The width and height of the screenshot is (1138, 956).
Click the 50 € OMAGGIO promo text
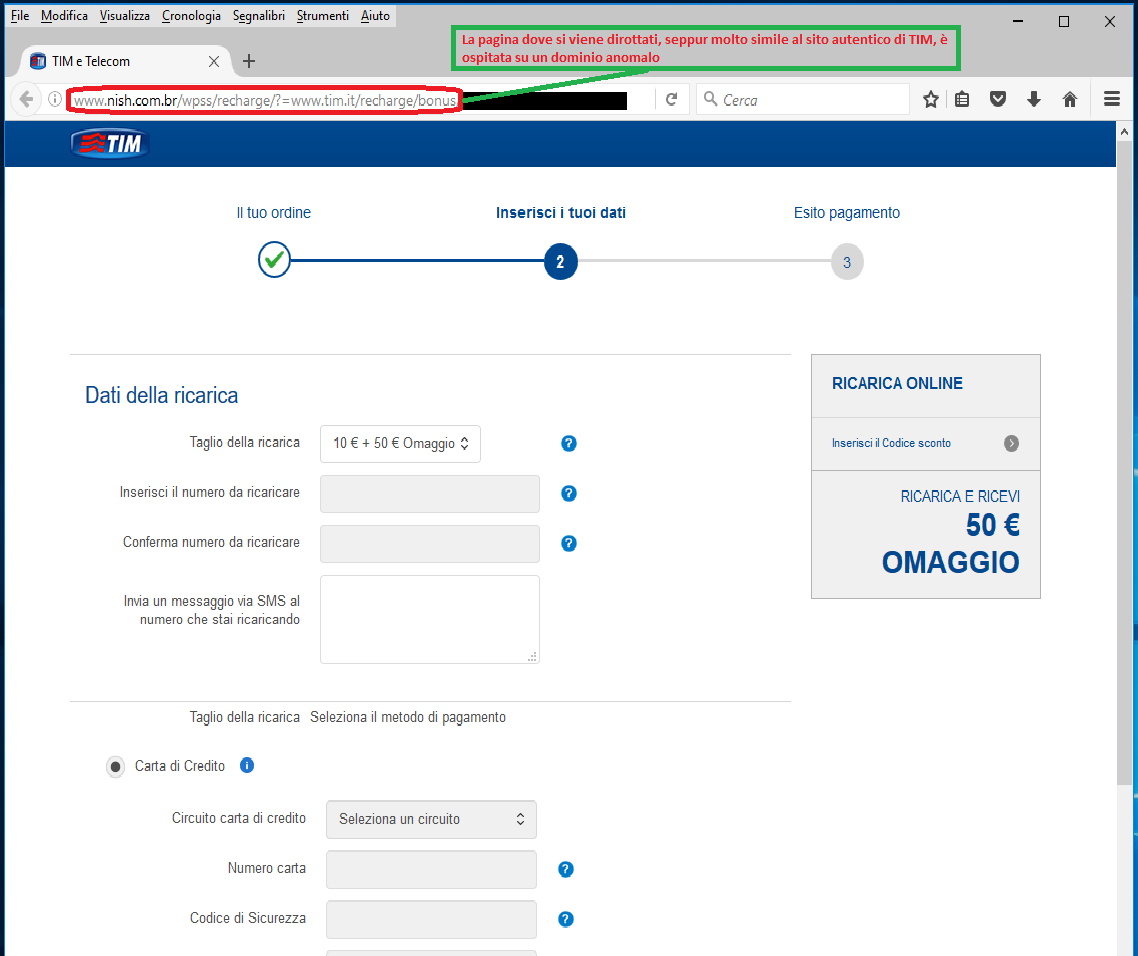951,544
